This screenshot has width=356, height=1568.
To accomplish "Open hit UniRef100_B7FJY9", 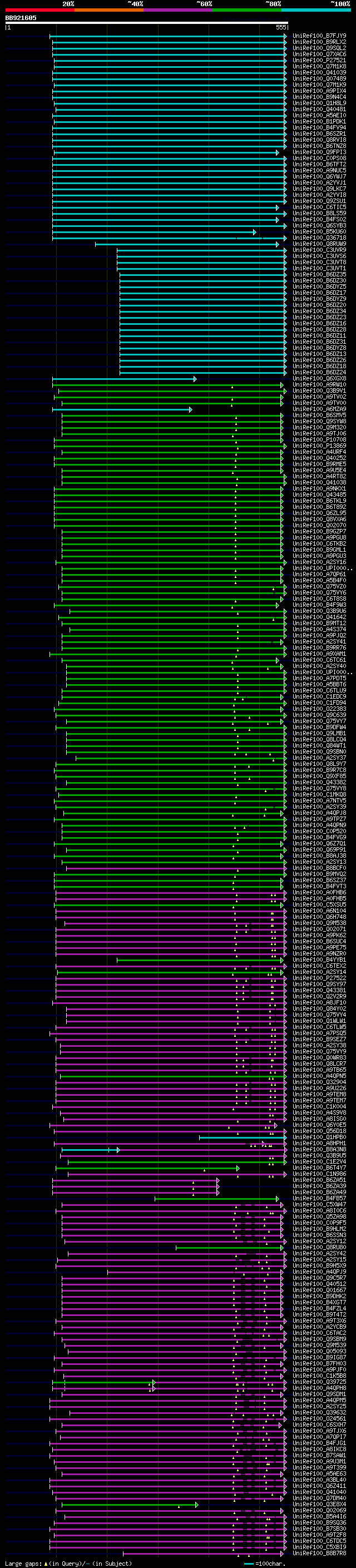I will (319, 36).
